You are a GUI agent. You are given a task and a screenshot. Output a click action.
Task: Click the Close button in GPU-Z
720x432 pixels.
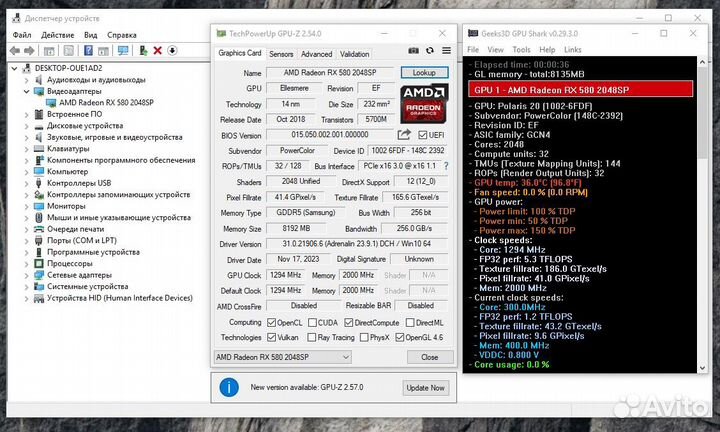430,357
